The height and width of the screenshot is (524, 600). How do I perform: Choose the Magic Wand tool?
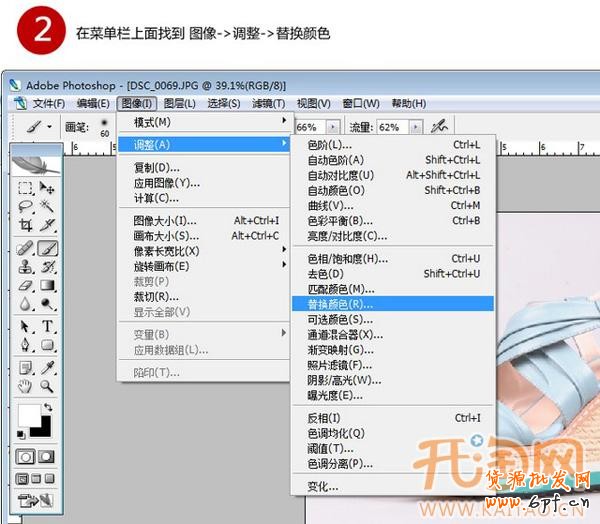click(47, 207)
